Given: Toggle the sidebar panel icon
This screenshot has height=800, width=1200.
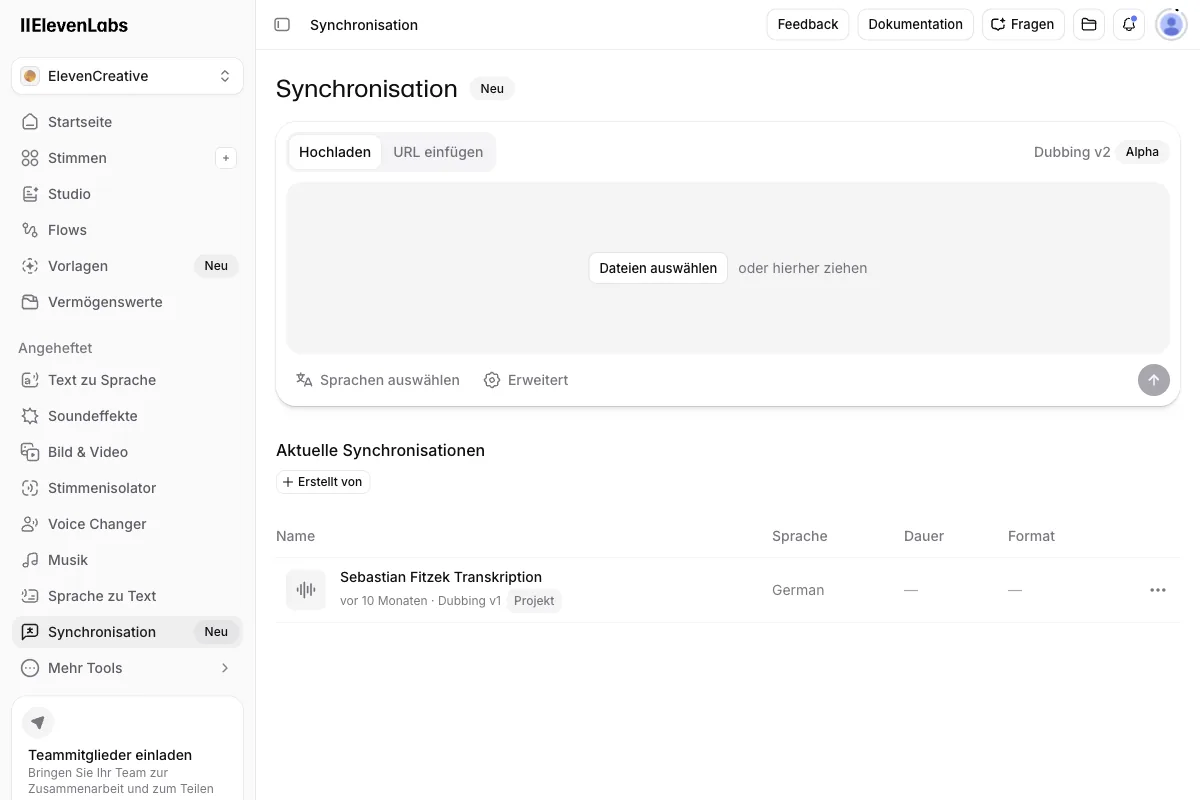Looking at the screenshot, I should pos(282,25).
